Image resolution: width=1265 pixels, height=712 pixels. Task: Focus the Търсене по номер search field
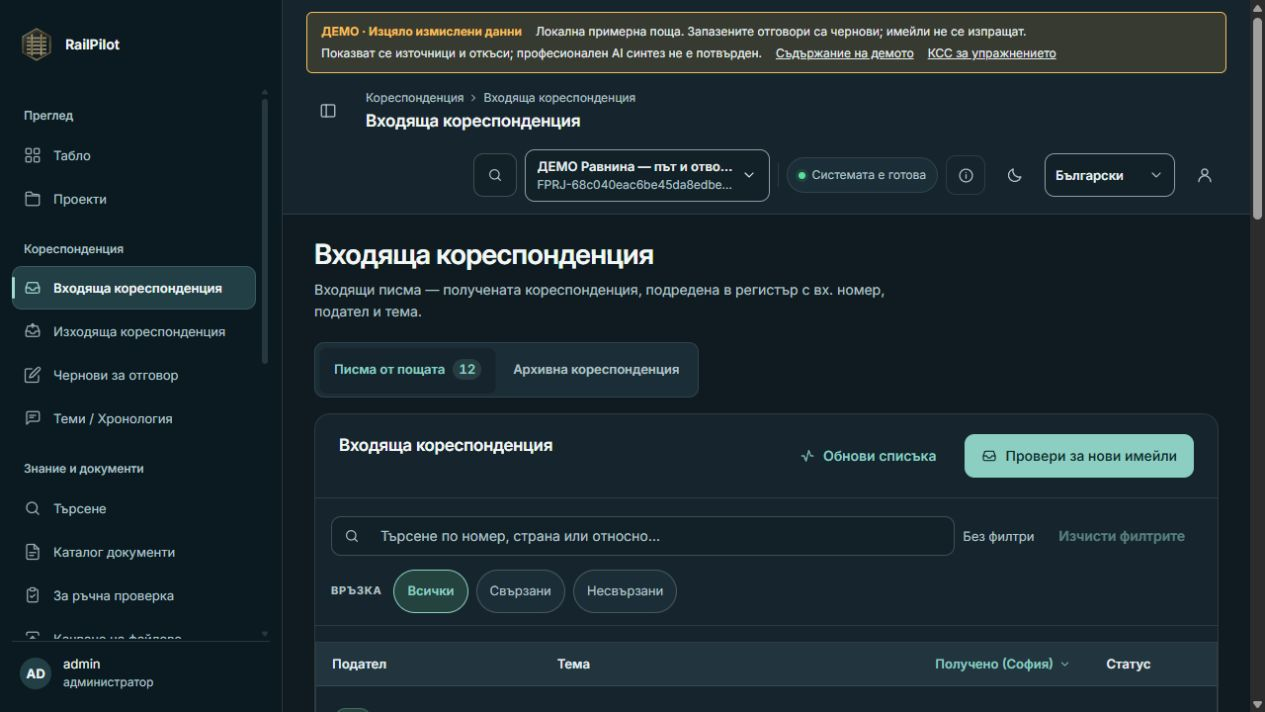pos(643,536)
